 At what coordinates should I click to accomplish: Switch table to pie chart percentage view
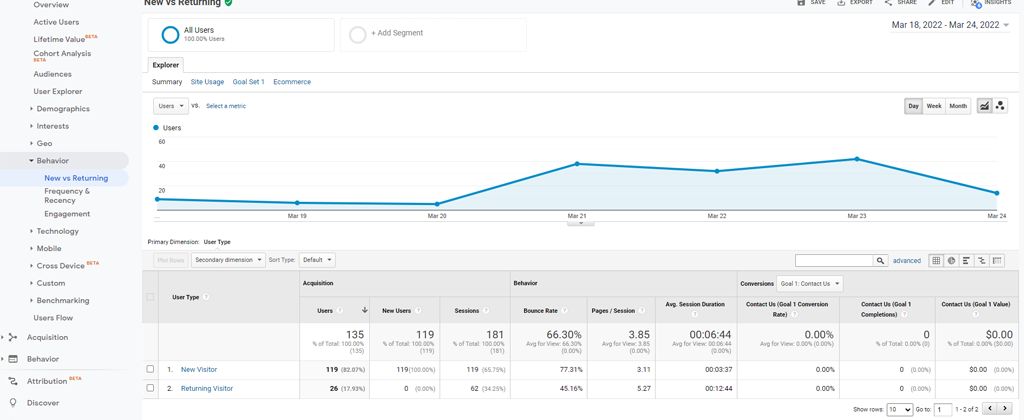tap(951, 260)
